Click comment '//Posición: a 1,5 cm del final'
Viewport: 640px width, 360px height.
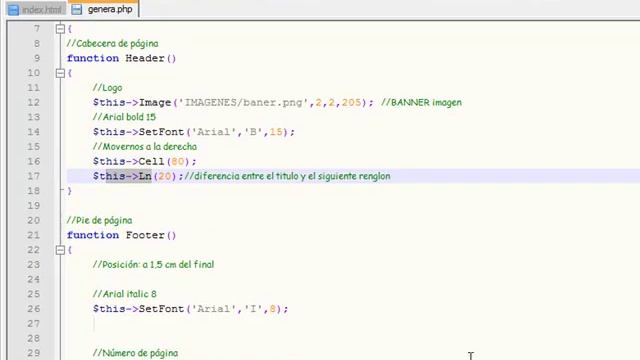coord(153,264)
